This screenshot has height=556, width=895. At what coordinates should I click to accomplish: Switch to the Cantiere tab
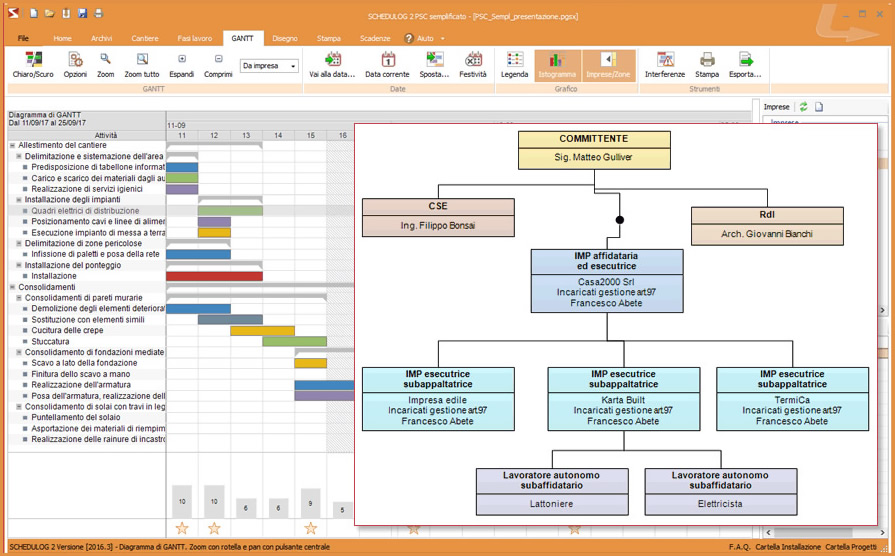coord(144,38)
